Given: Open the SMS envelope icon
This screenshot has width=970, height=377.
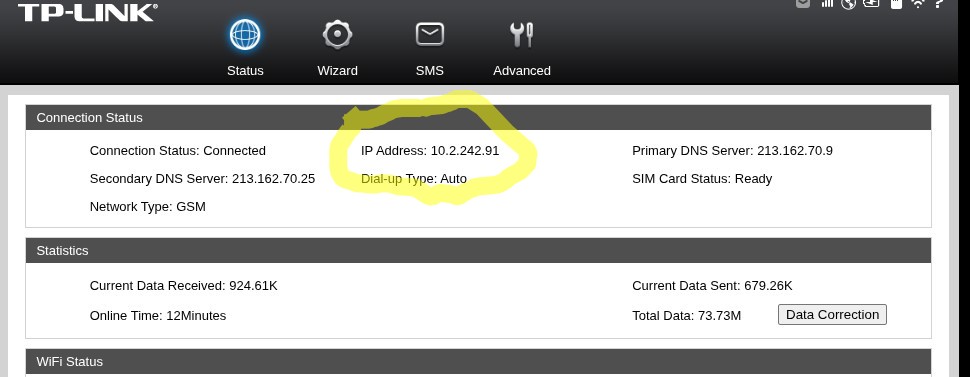Looking at the screenshot, I should [429, 35].
